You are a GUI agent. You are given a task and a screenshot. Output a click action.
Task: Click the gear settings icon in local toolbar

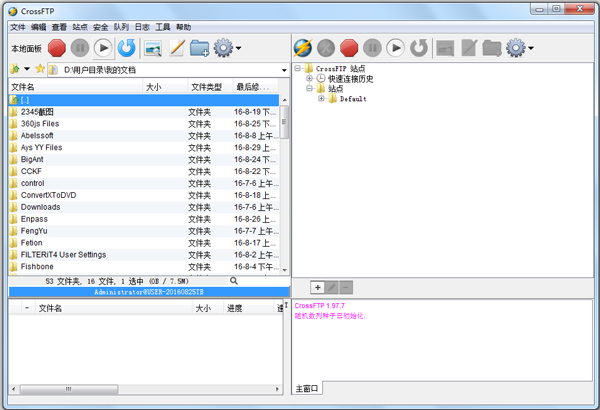tap(223, 48)
